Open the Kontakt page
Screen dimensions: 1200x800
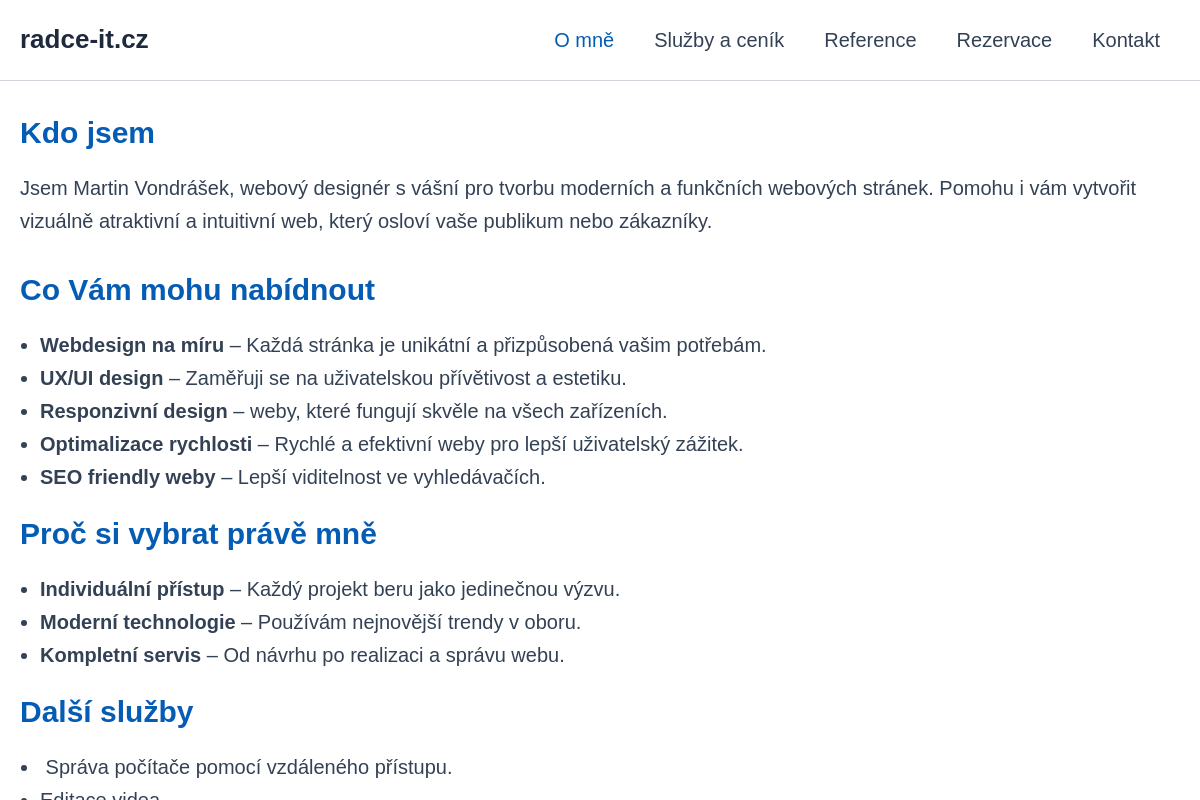pos(1126,40)
